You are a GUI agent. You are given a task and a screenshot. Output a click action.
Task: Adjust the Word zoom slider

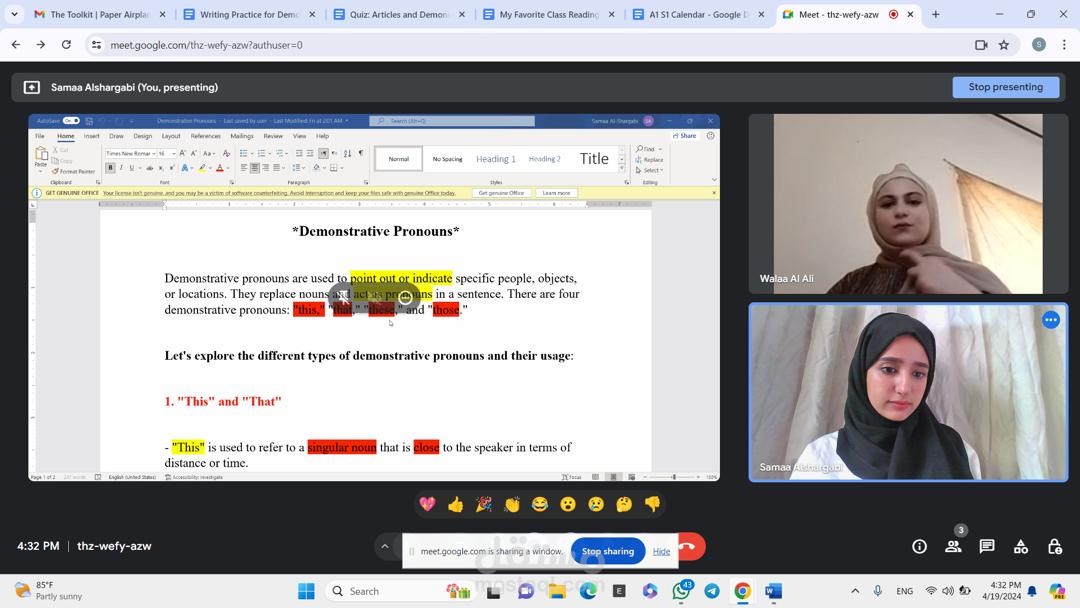[x=673, y=476]
